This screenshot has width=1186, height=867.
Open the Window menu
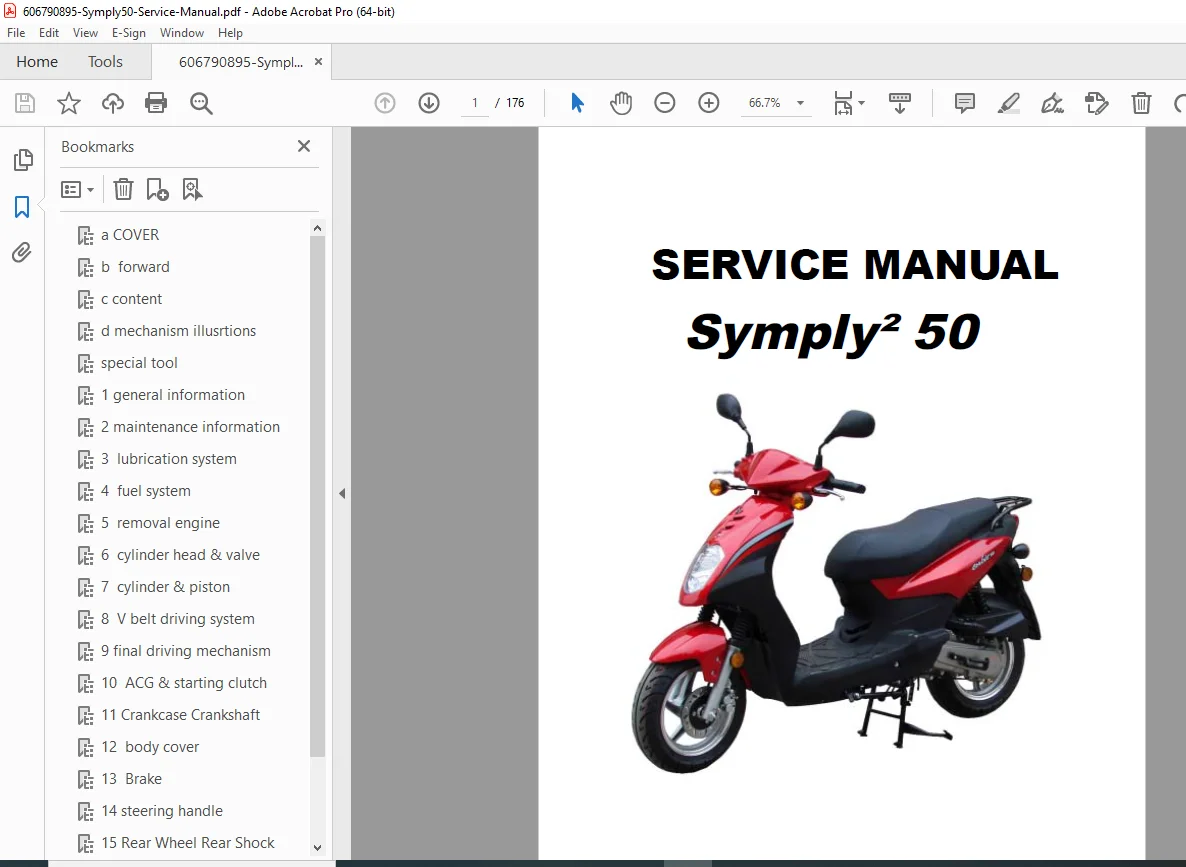182,33
